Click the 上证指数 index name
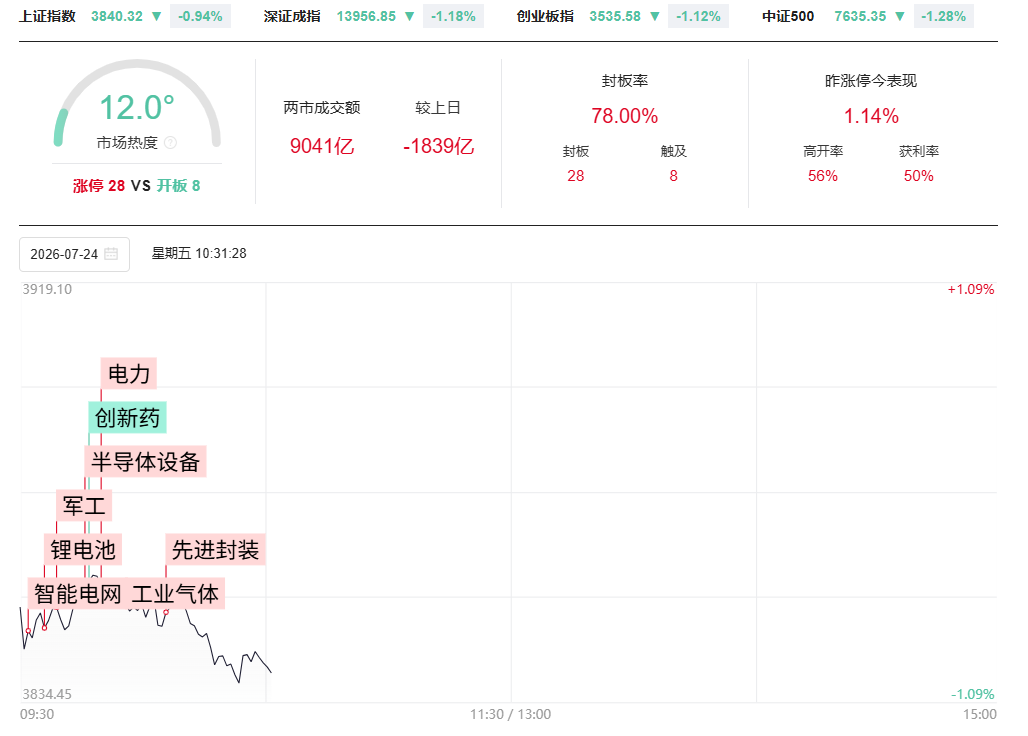The image size is (1028, 736). coord(47,16)
